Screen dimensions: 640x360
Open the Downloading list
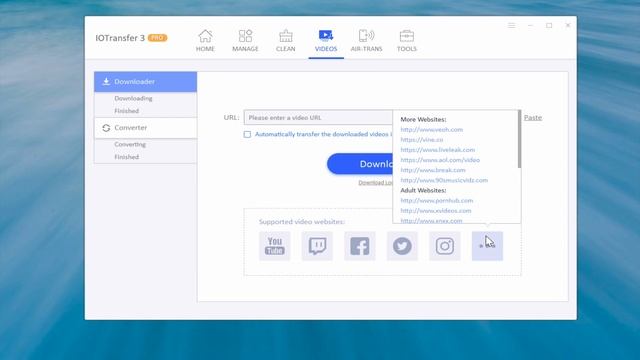[x=133, y=98]
